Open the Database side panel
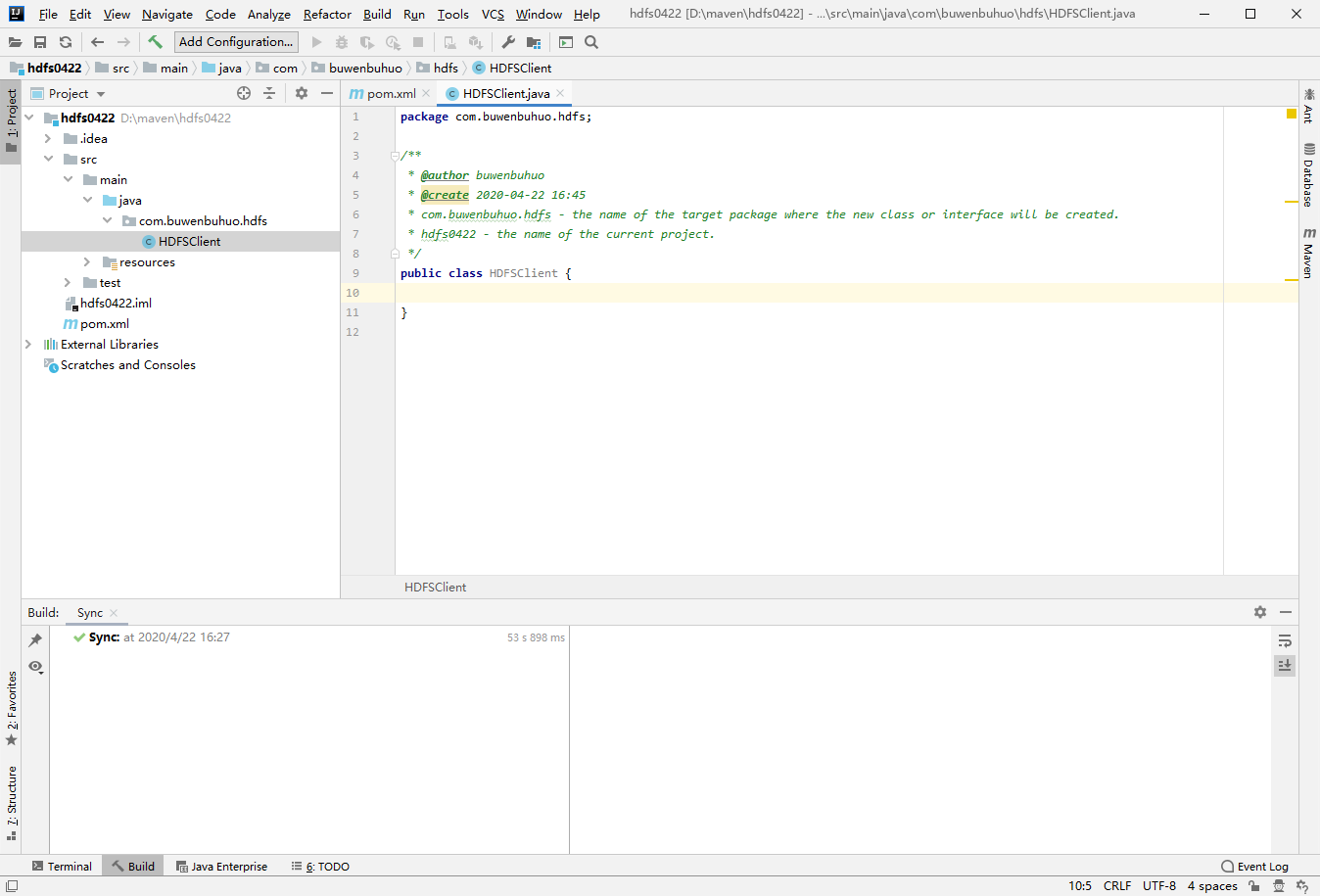1320x896 pixels. coord(1308,174)
